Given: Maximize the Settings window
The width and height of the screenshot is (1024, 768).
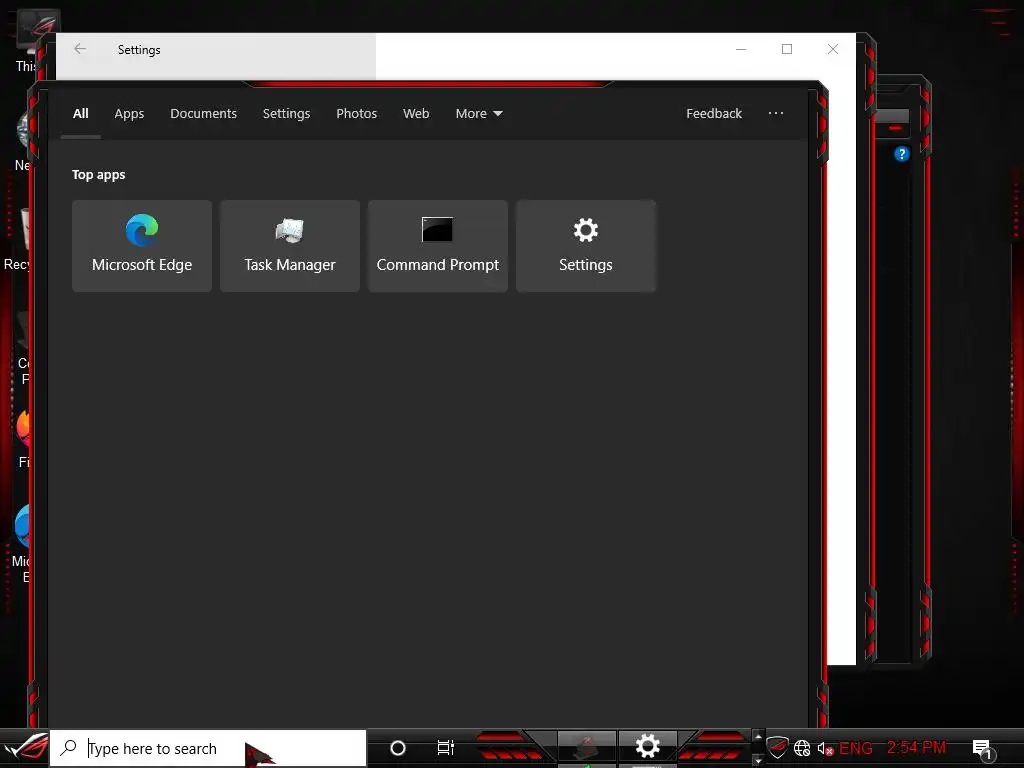Looking at the screenshot, I should [x=787, y=49].
